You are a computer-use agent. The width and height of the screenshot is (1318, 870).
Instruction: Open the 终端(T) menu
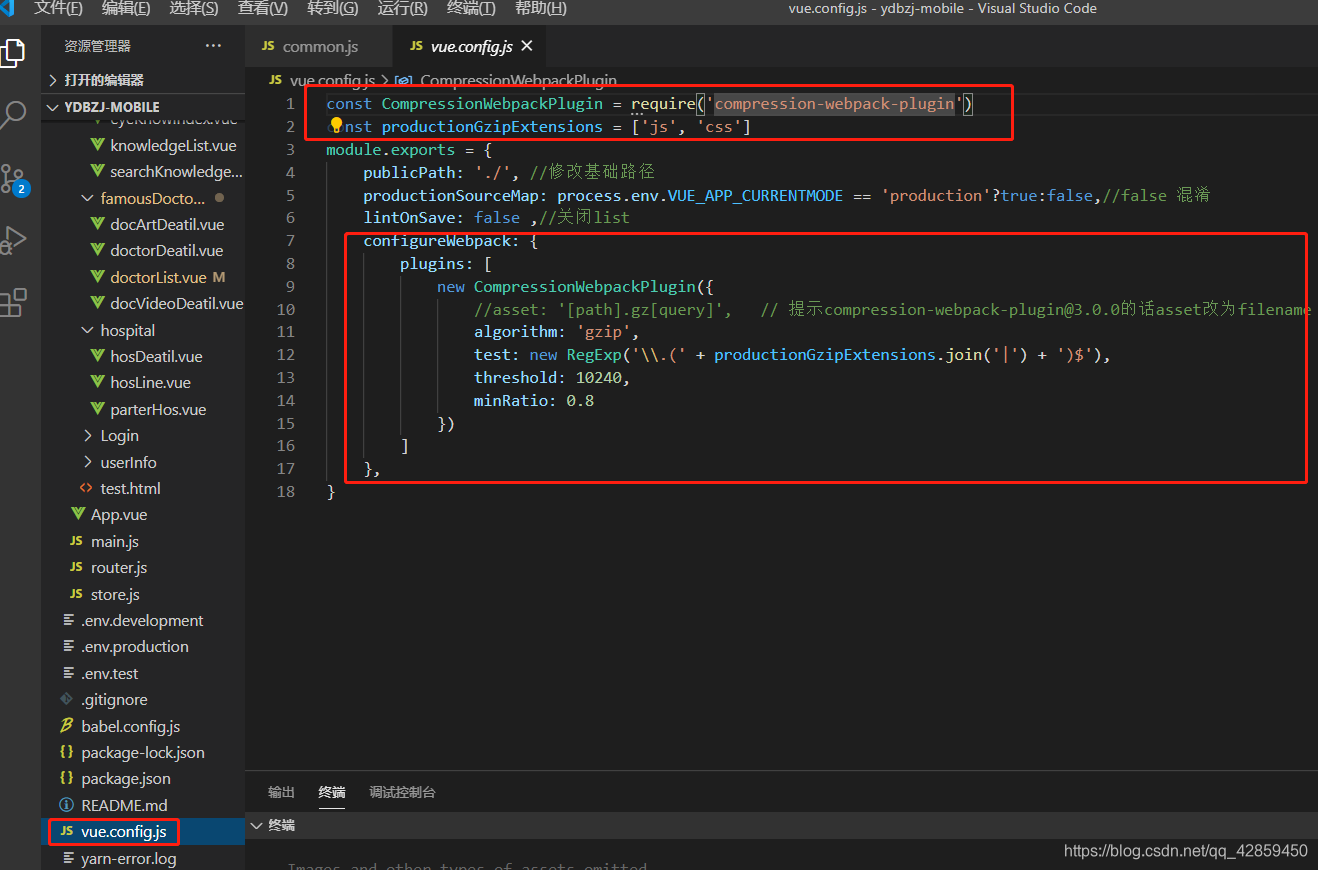(471, 8)
